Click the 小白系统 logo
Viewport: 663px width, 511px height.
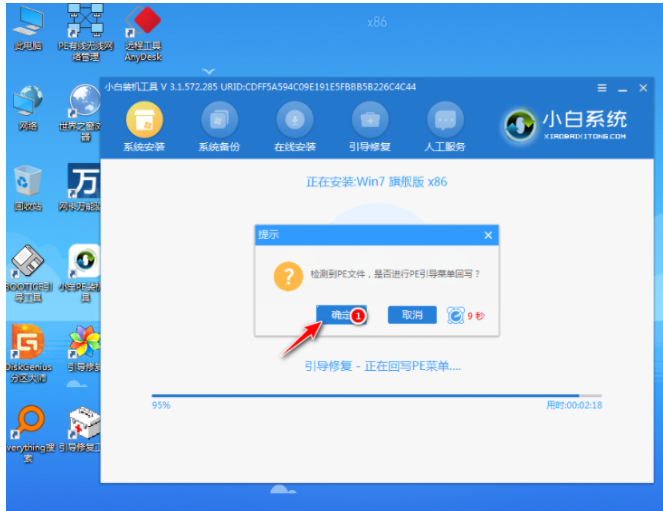565,124
